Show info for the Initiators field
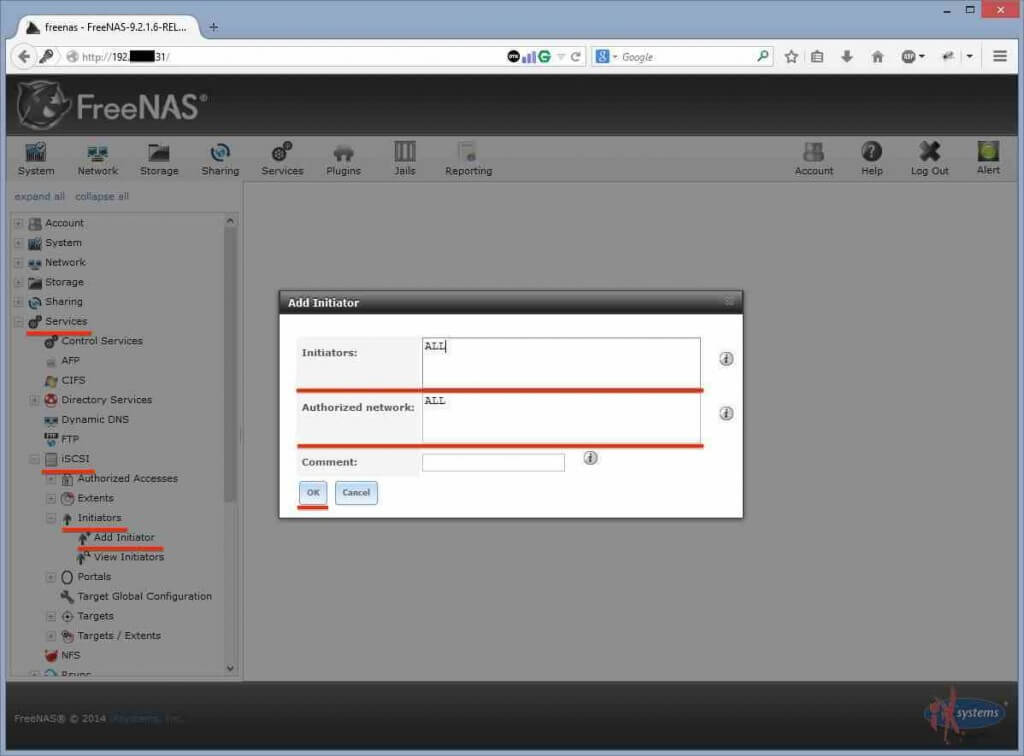The height and width of the screenshot is (756, 1024). pos(726,358)
